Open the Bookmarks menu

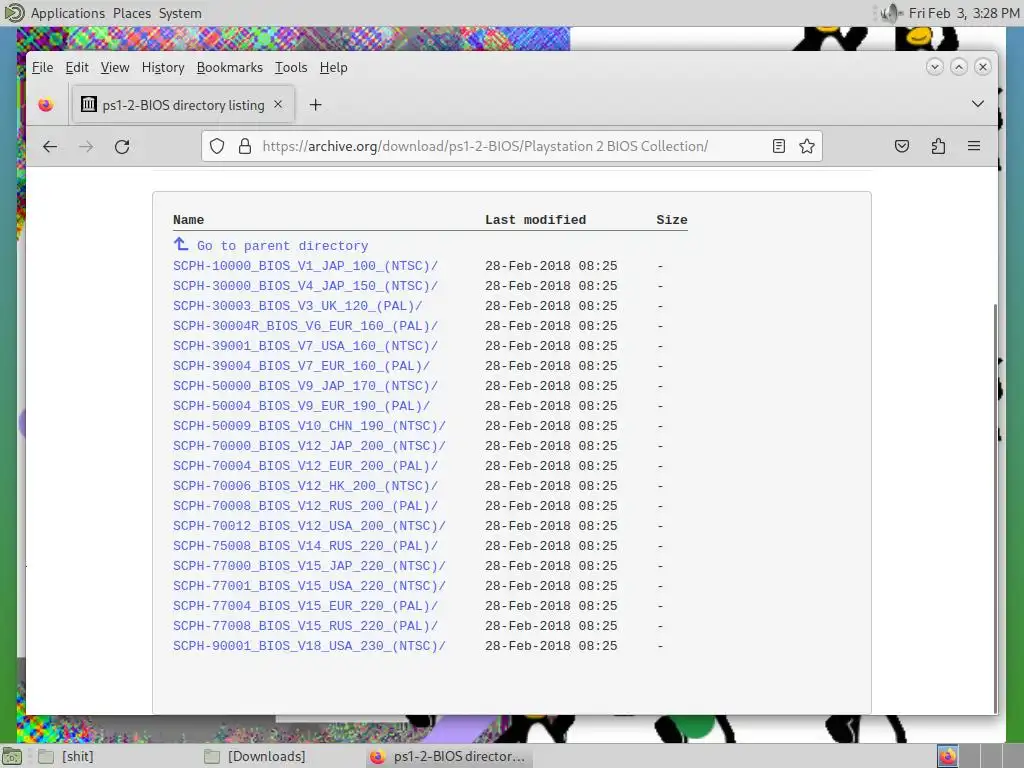click(x=230, y=67)
